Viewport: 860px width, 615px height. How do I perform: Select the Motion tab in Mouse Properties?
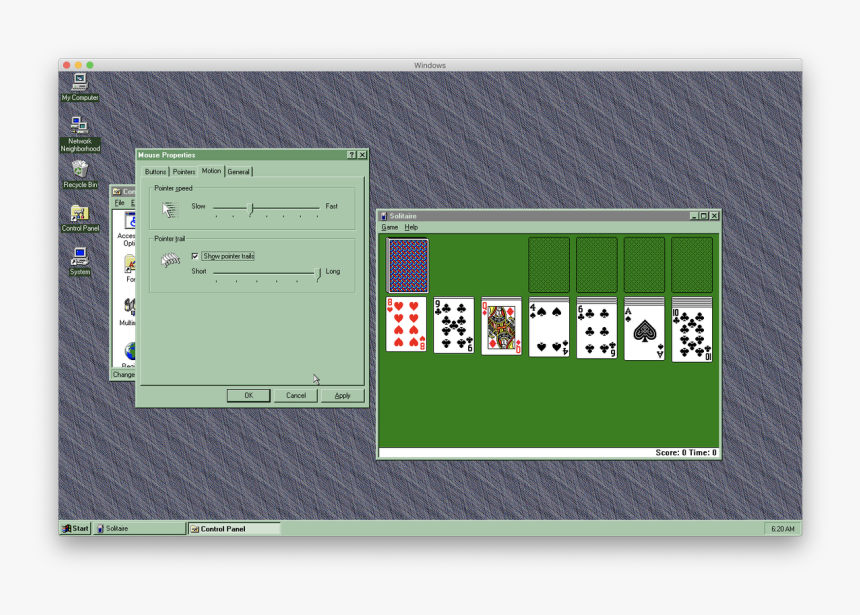(x=211, y=171)
